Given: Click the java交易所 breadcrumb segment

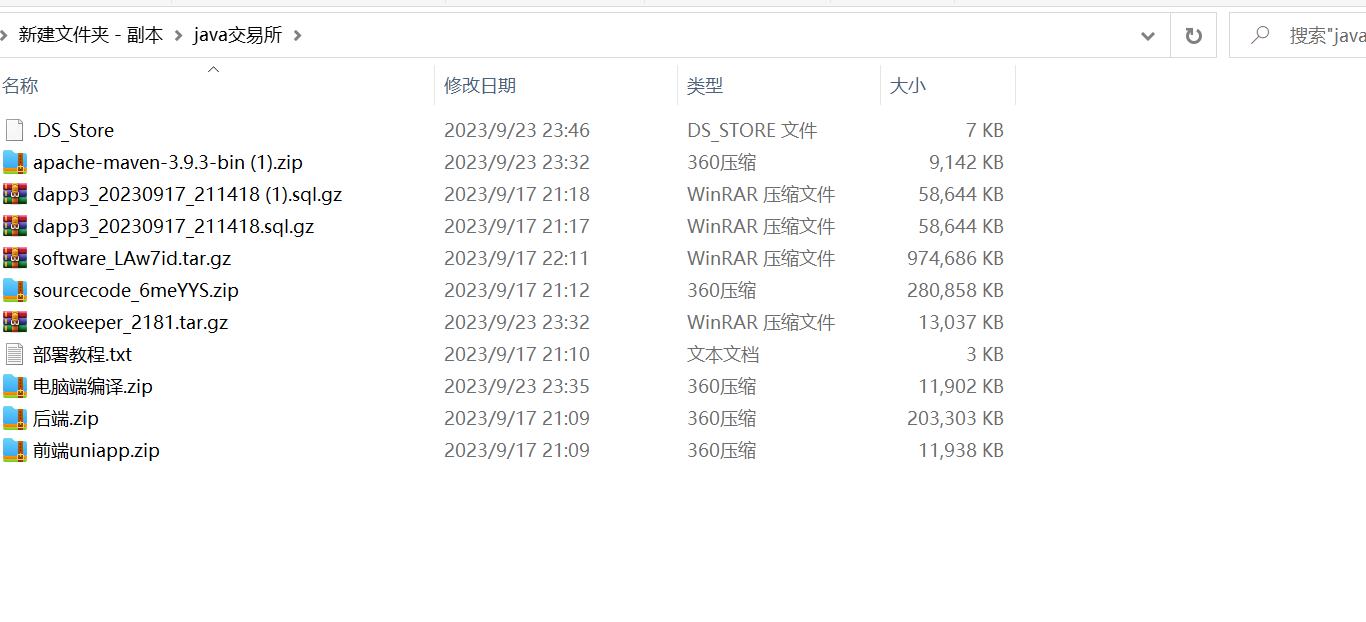Looking at the screenshot, I should coord(238,36).
